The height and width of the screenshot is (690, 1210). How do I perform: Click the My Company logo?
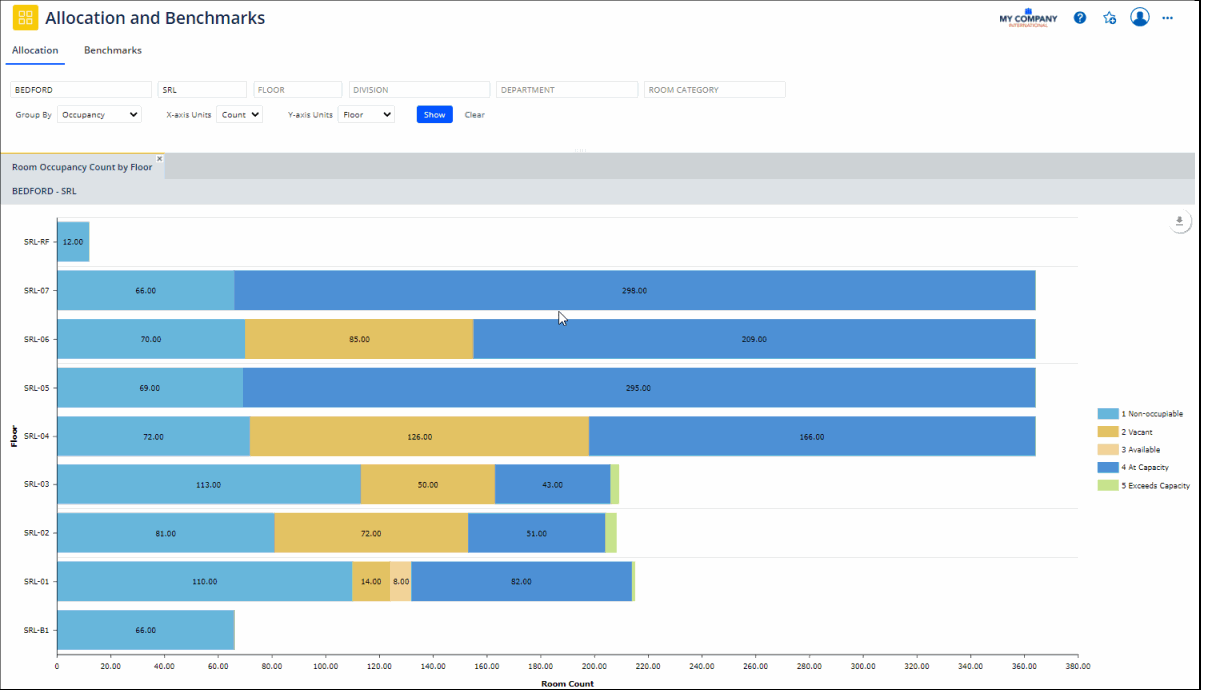point(1029,17)
